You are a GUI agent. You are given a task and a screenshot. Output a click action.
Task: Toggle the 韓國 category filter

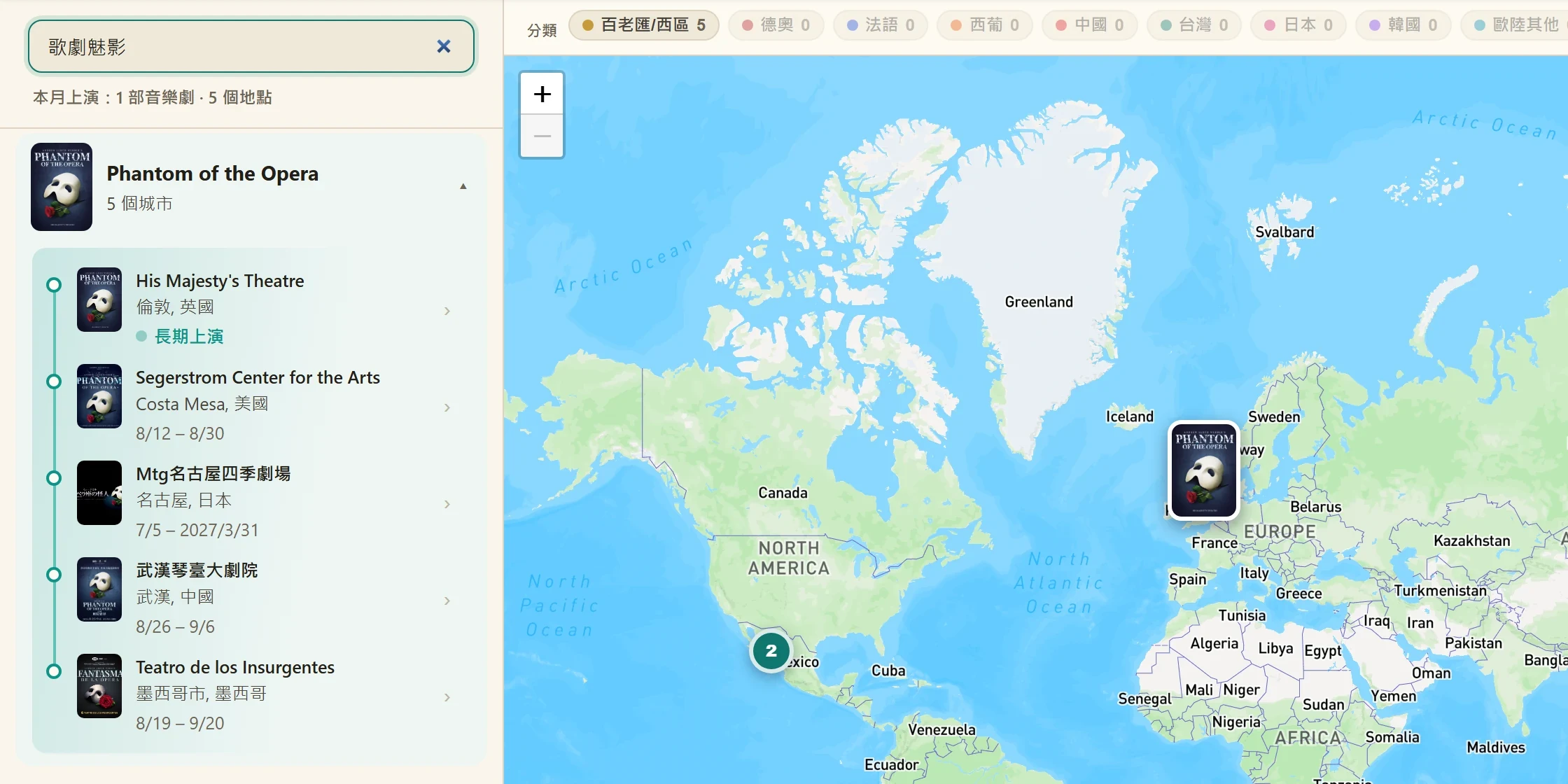pos(1403,25)
